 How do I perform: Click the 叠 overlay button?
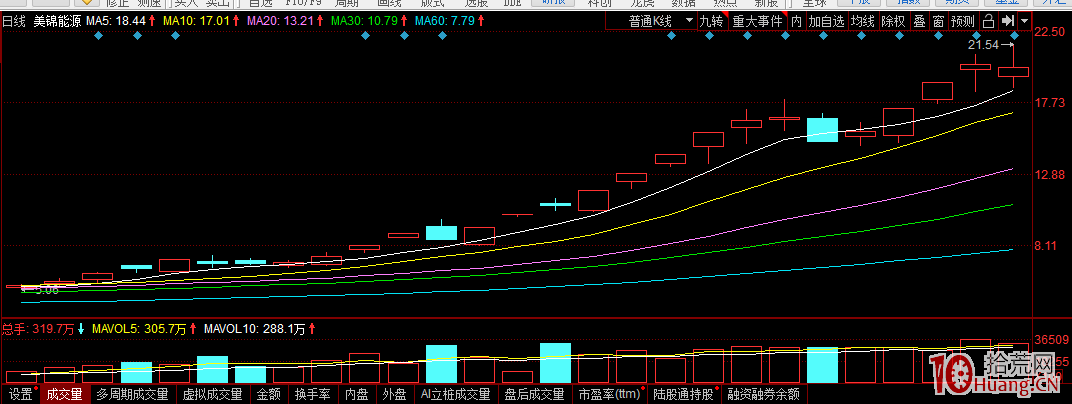tap(919, 20)
